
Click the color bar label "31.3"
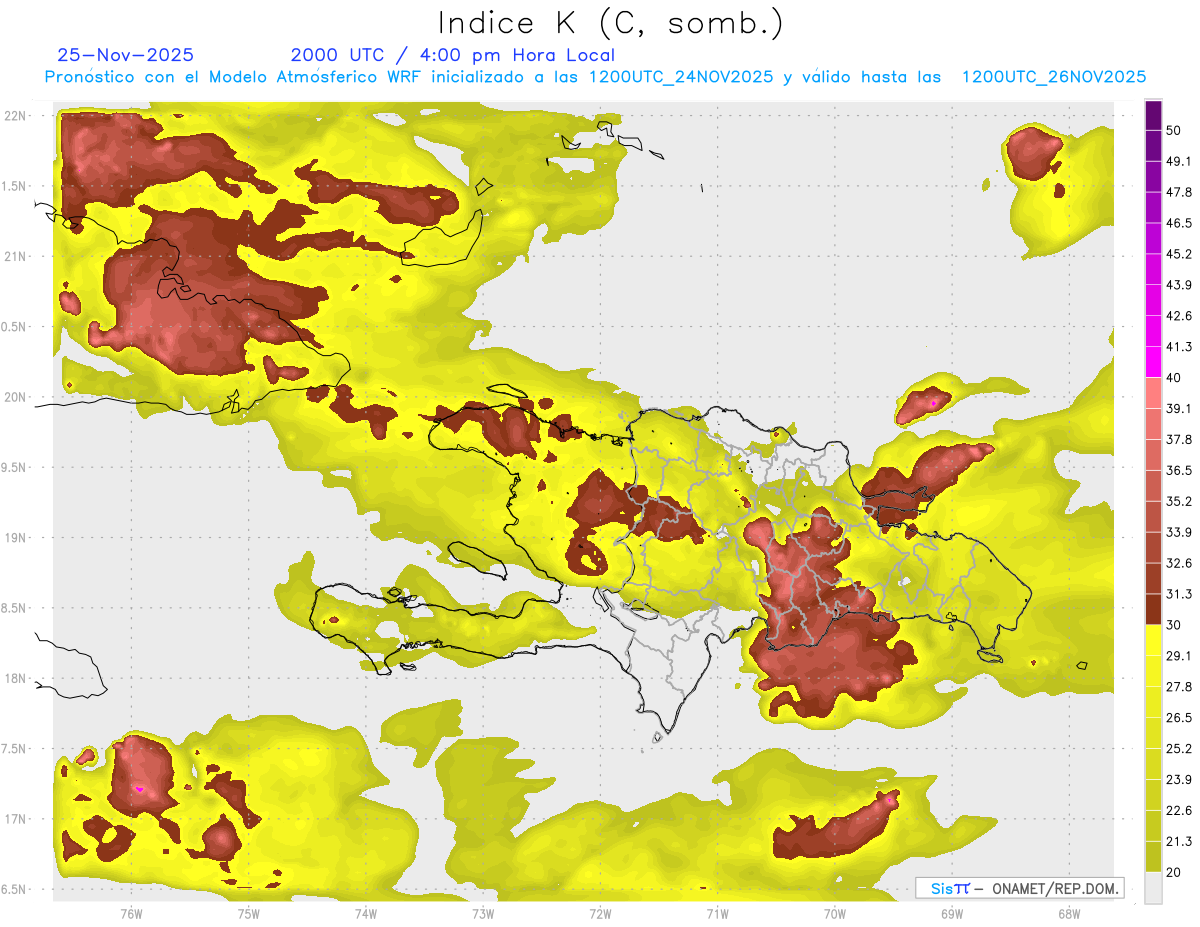1179,594
